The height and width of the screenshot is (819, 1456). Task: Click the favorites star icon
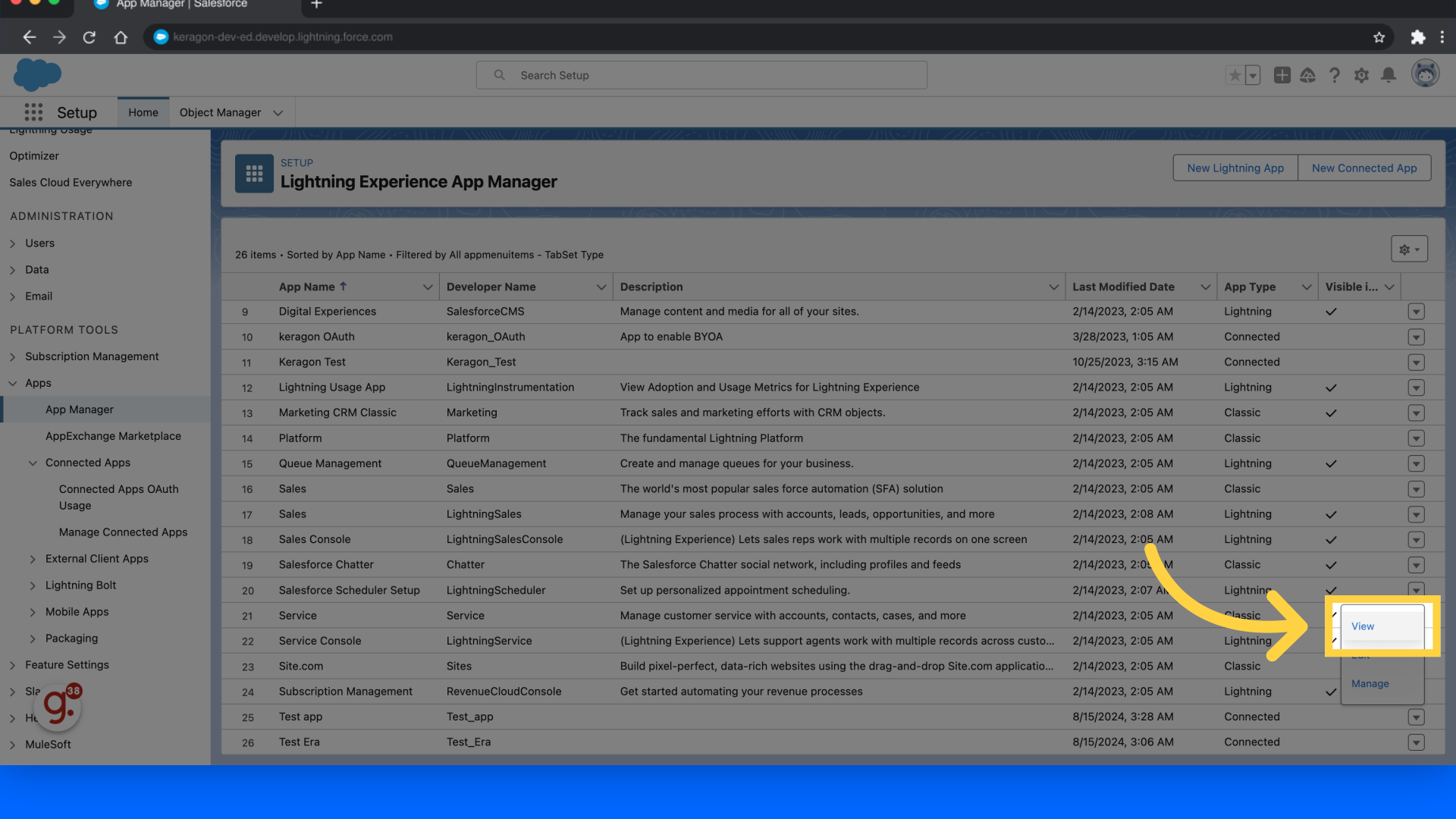point(1235,75)
